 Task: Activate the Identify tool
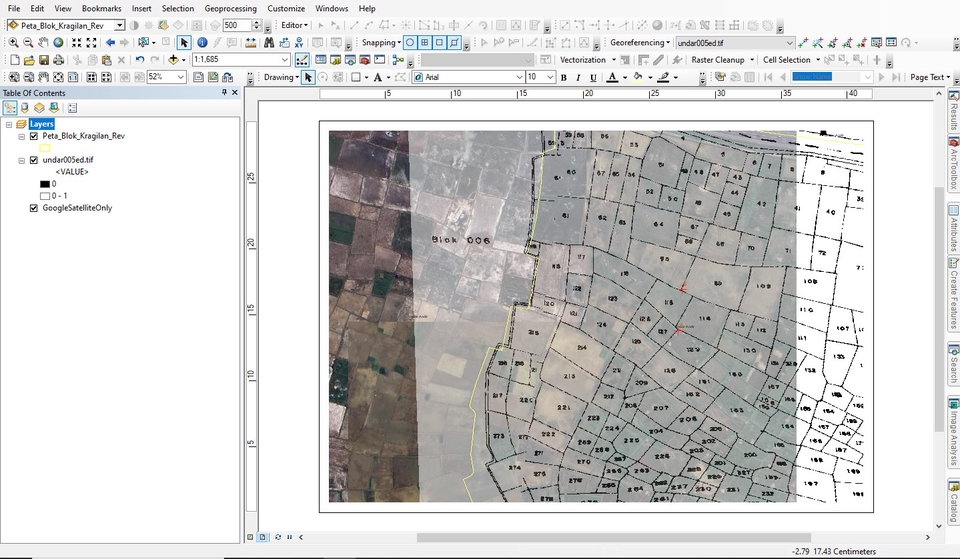tap(202, 43)
